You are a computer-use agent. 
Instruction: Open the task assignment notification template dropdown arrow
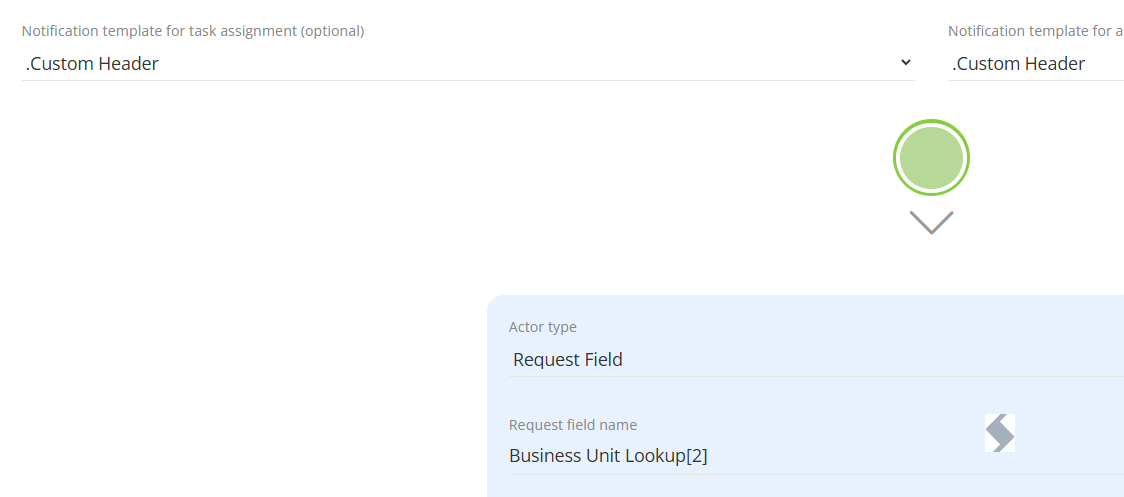tap(905, 62)
